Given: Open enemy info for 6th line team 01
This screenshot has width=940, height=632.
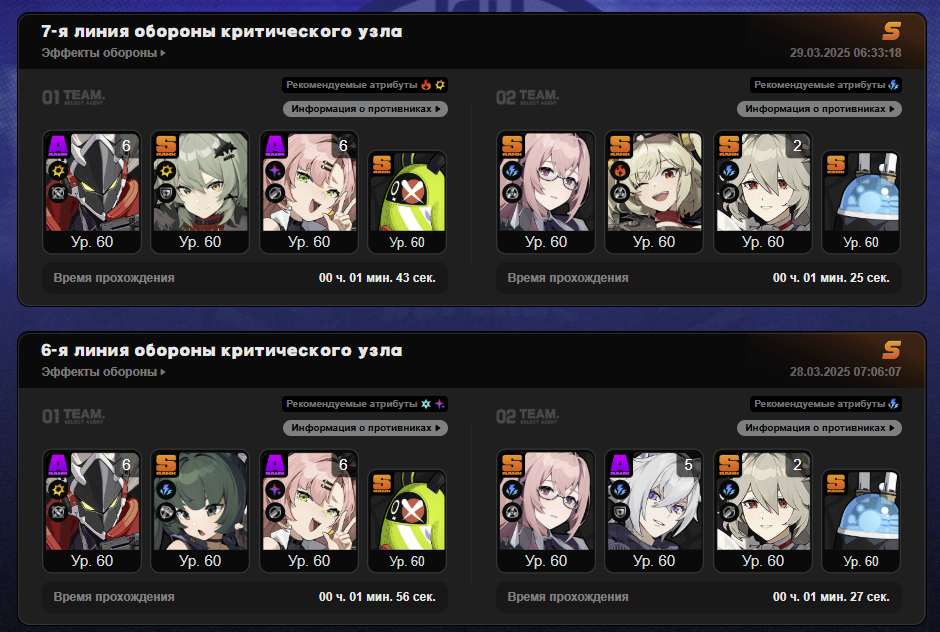Looking at the screenshot, I should (x=365, y=428).
